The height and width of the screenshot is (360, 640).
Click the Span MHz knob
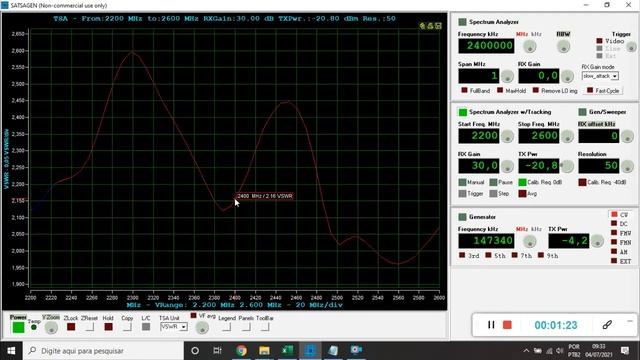tap(507, 76)
